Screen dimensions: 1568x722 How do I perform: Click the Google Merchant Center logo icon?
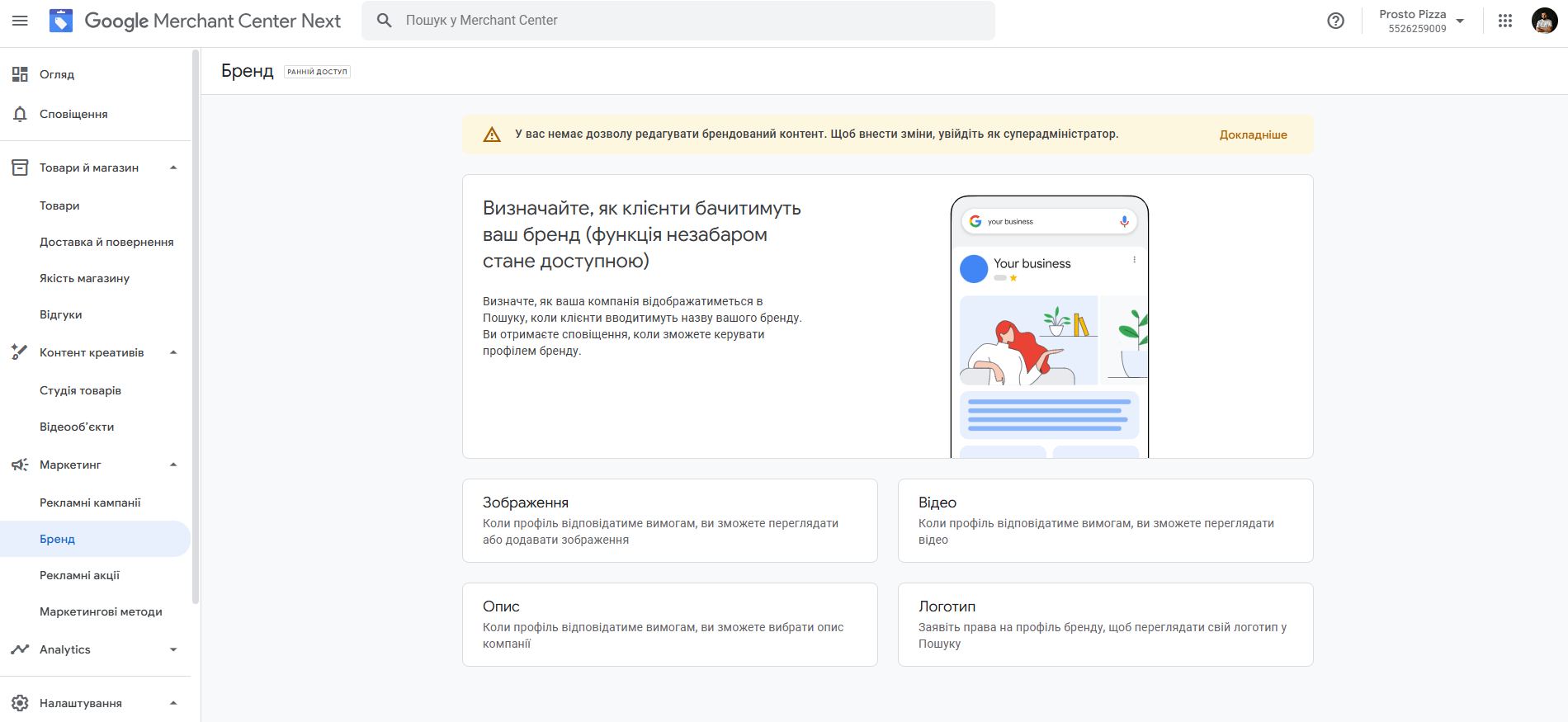tap(61, 21)
